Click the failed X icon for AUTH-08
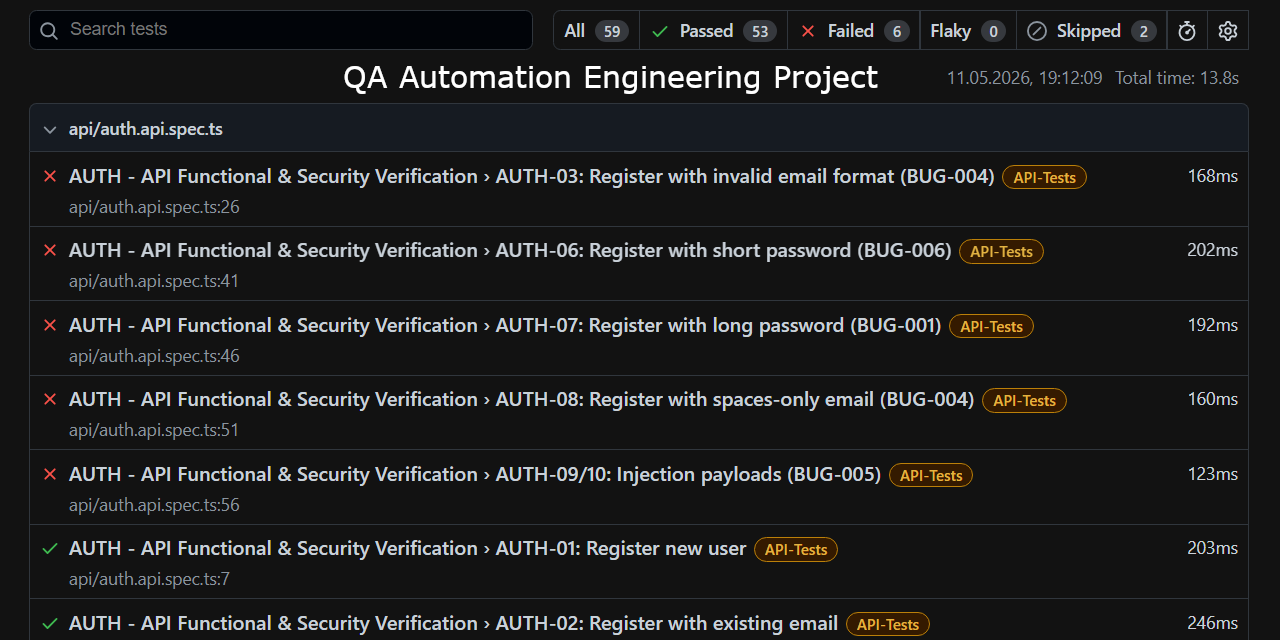The height and width of the screenshot is (640, 1280). pyautogui.click(x=50, y=400)
